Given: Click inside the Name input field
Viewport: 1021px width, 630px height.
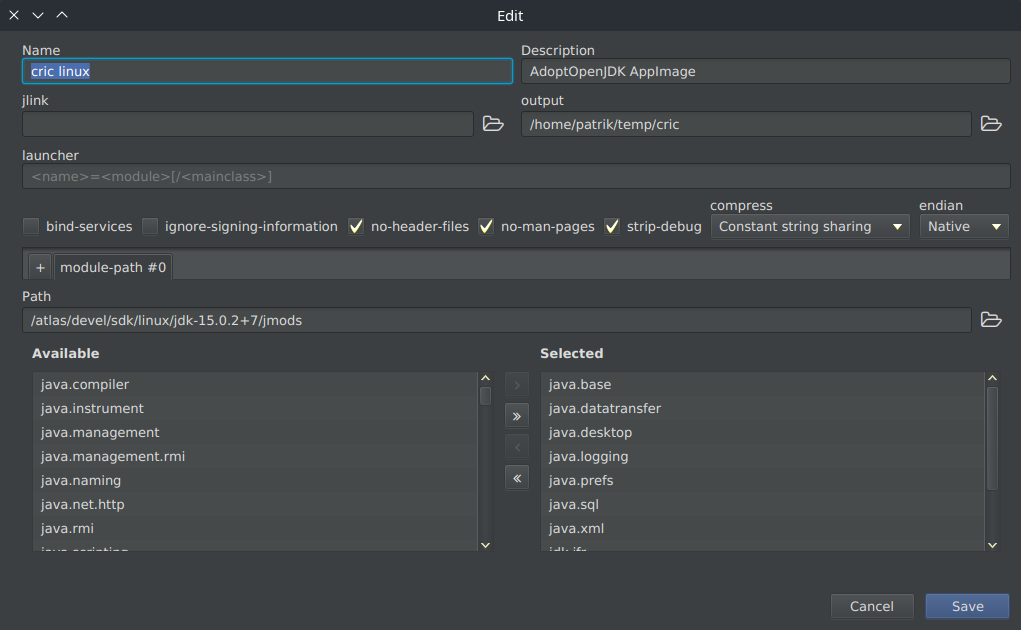Looking at the screenshot, I should coord(267,71).
